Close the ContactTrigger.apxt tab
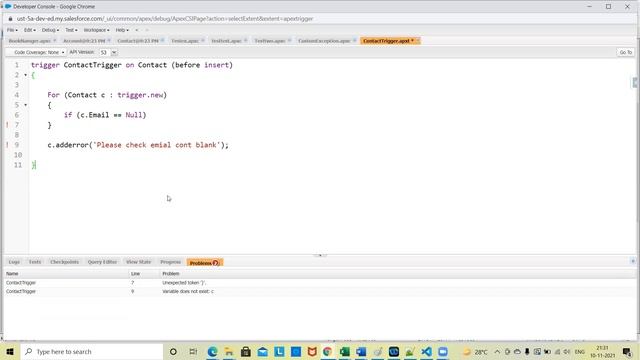 tap(417, 40)
